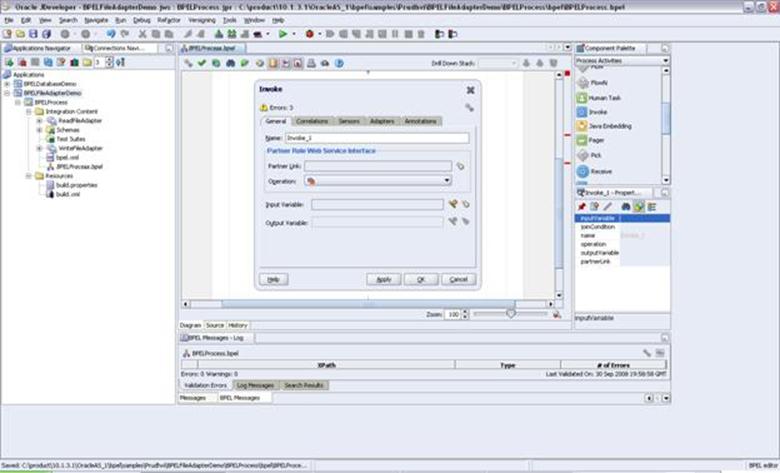
Task: Click the green Run arrow icon
Action: tap(283, 34)
